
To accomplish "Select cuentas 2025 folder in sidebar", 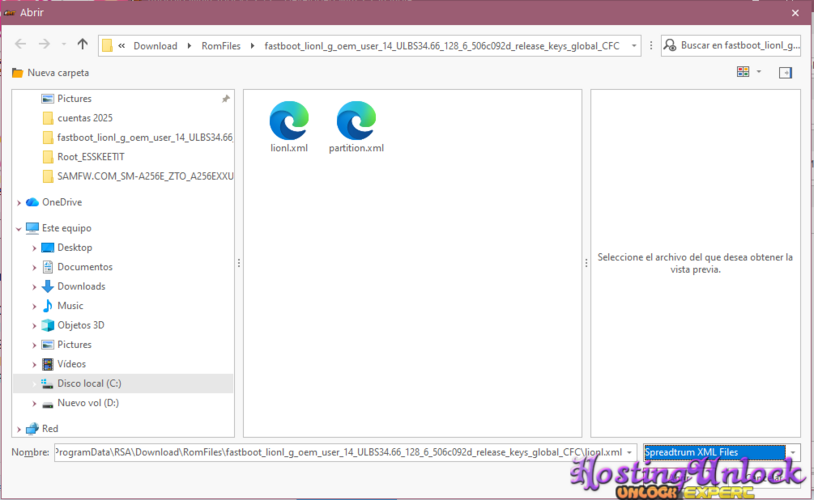I will (x=84, y=118).
